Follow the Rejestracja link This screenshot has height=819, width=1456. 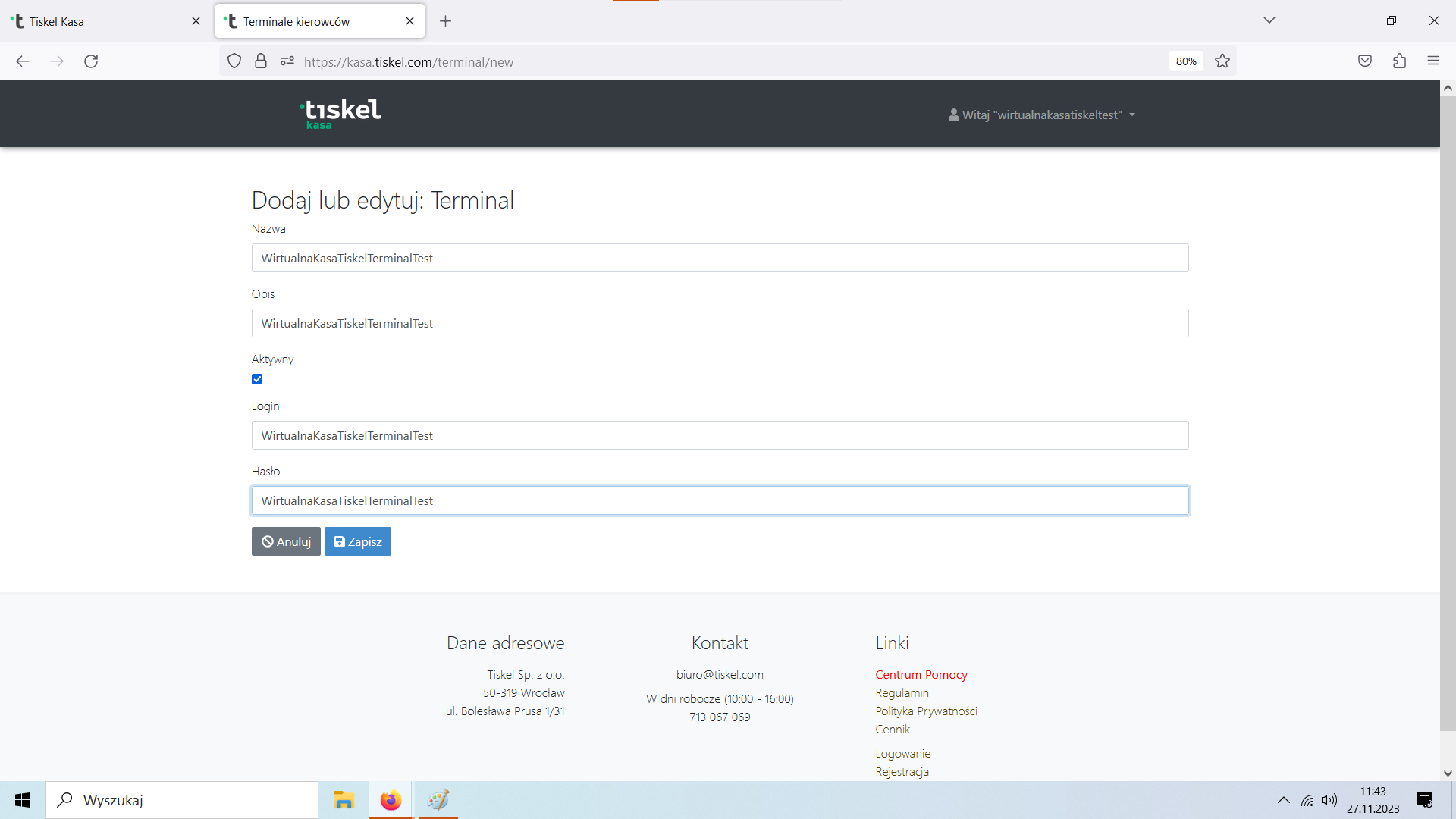(x=902, y=772)
